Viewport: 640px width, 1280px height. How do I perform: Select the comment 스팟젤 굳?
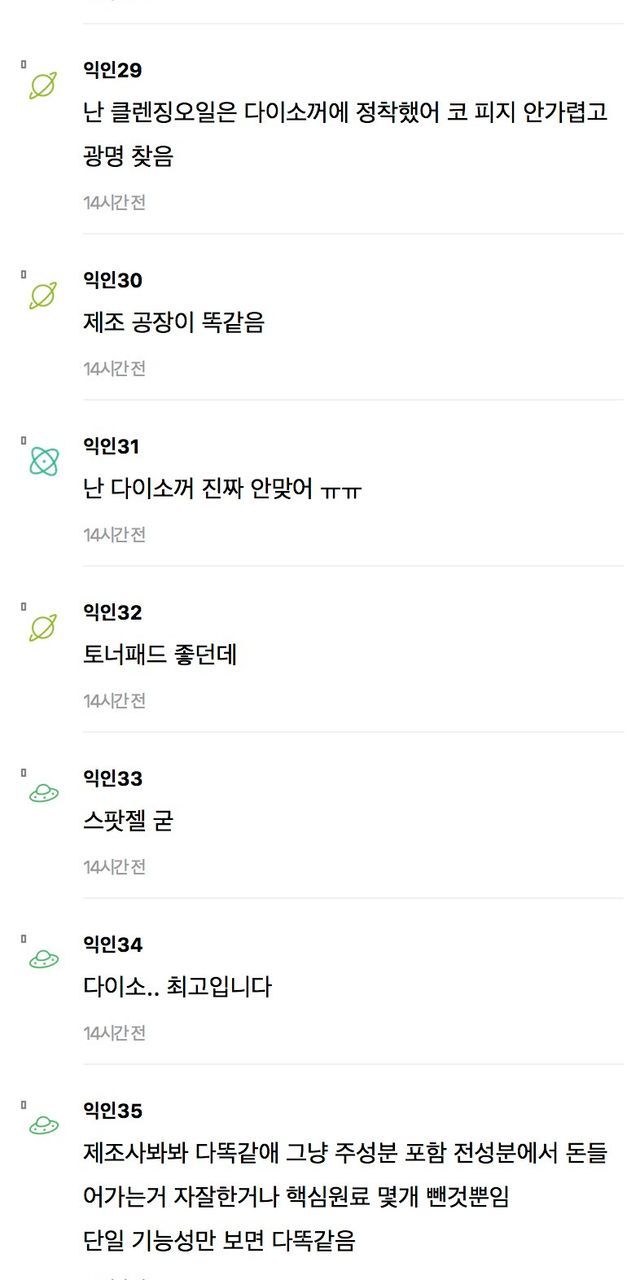point(128,822)
